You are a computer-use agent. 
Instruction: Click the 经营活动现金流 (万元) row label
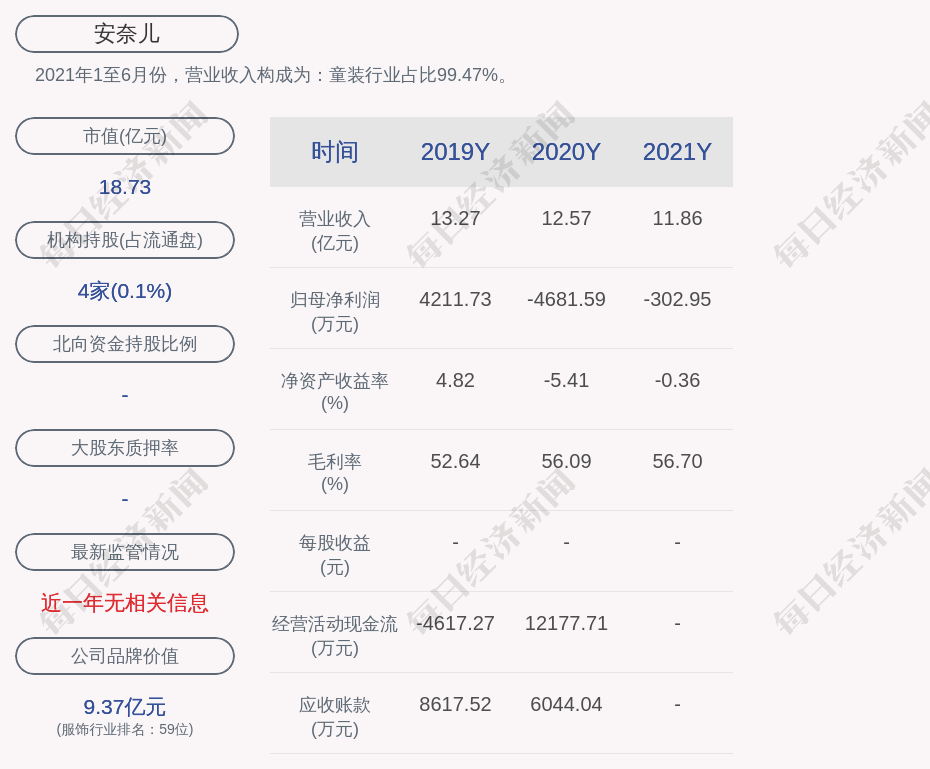point(335,636)
